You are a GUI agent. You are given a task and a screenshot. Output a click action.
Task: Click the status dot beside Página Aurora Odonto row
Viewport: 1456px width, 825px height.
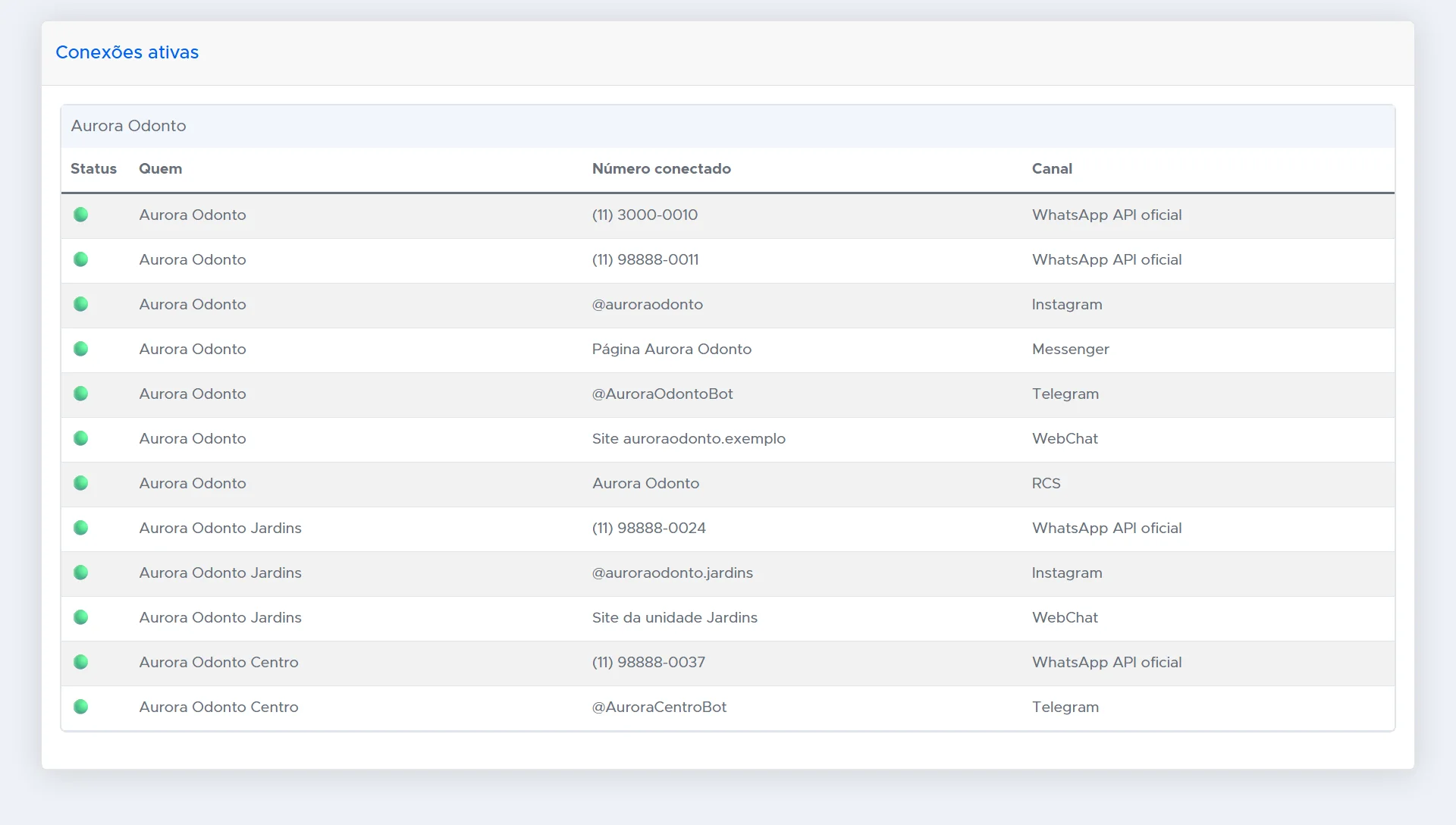click(80, 349)
